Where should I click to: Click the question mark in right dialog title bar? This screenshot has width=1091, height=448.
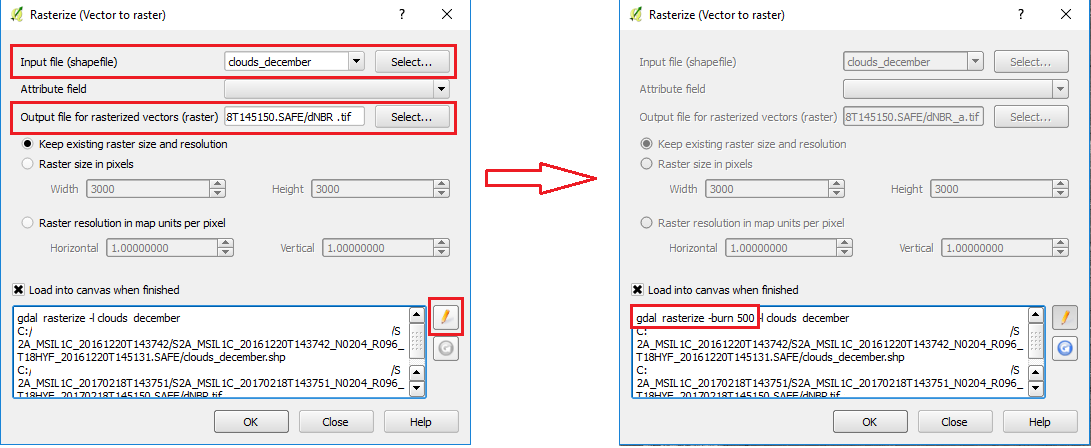click(x=1020, y=14)
